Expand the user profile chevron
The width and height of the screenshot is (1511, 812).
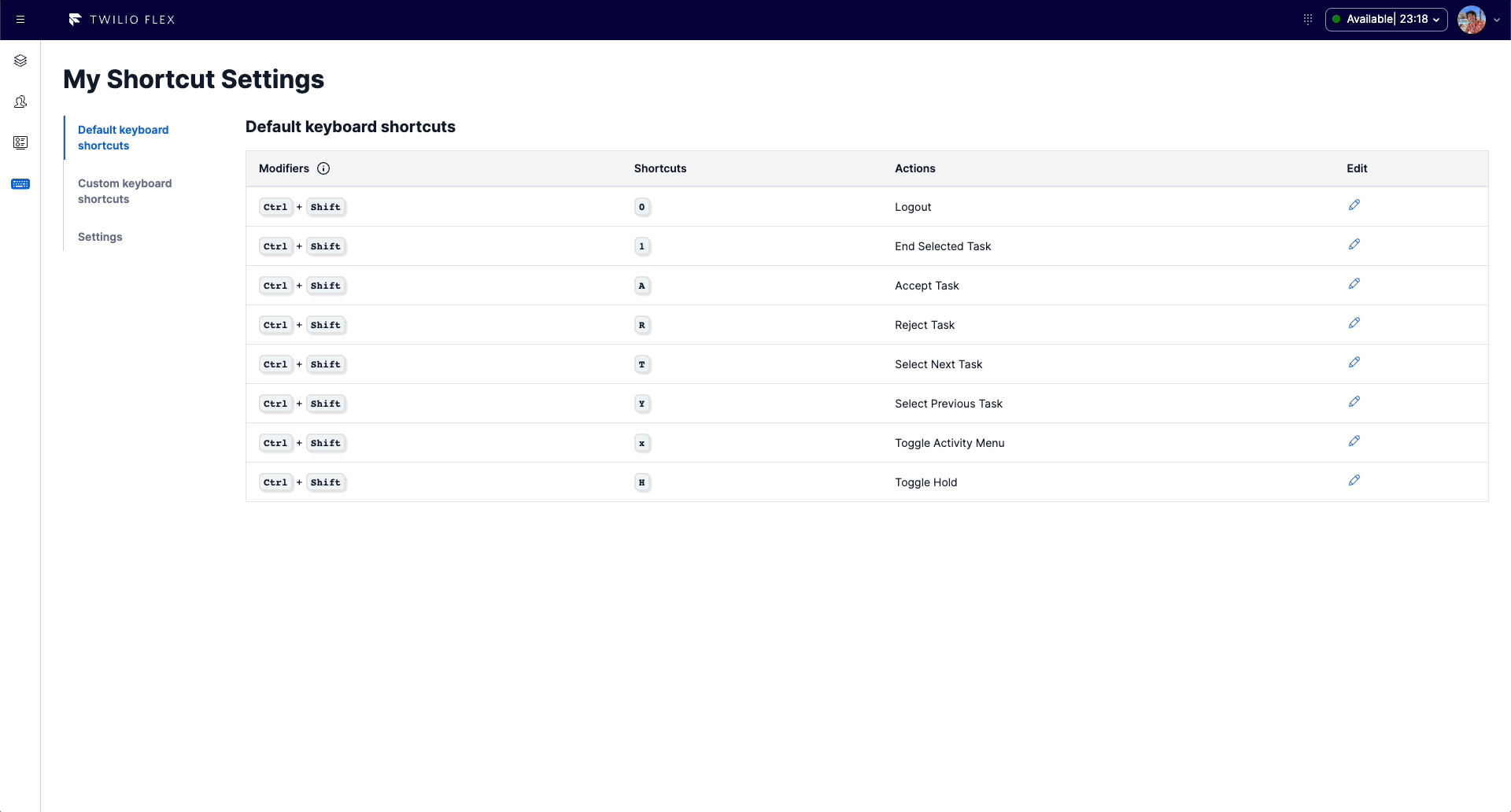1497,20
